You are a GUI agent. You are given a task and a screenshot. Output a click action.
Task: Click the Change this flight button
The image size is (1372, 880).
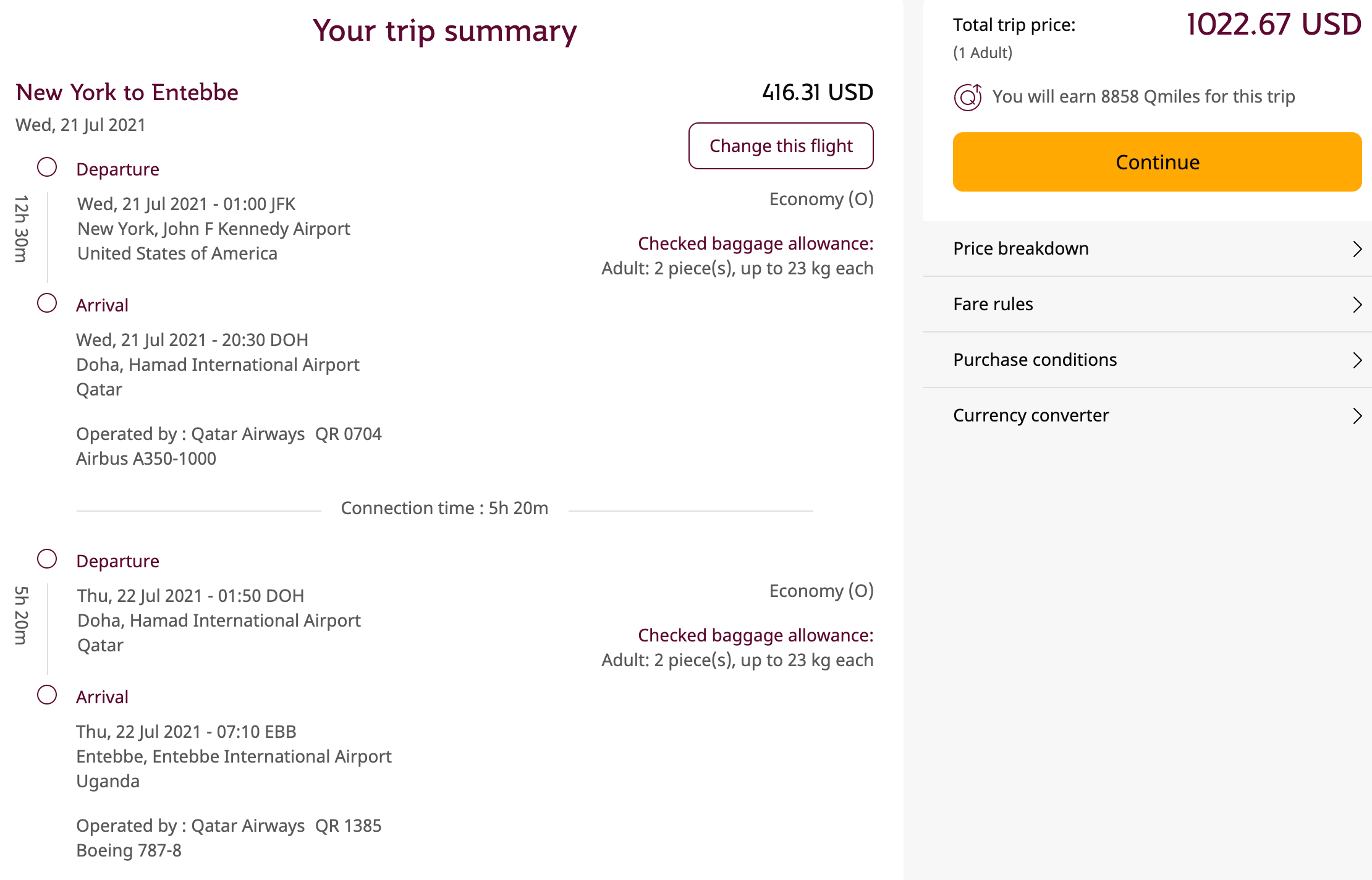(x=781, y=146)
